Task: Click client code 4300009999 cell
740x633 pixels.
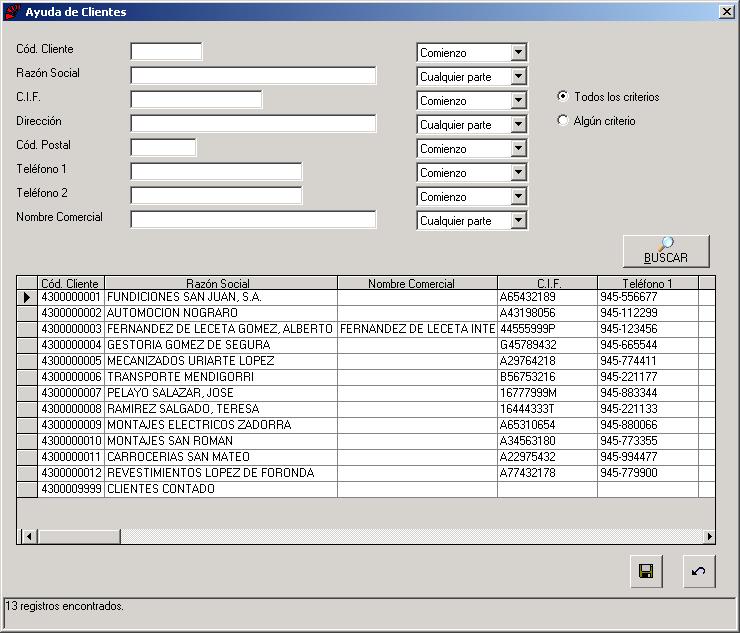Action: click(x=71, y=489)
